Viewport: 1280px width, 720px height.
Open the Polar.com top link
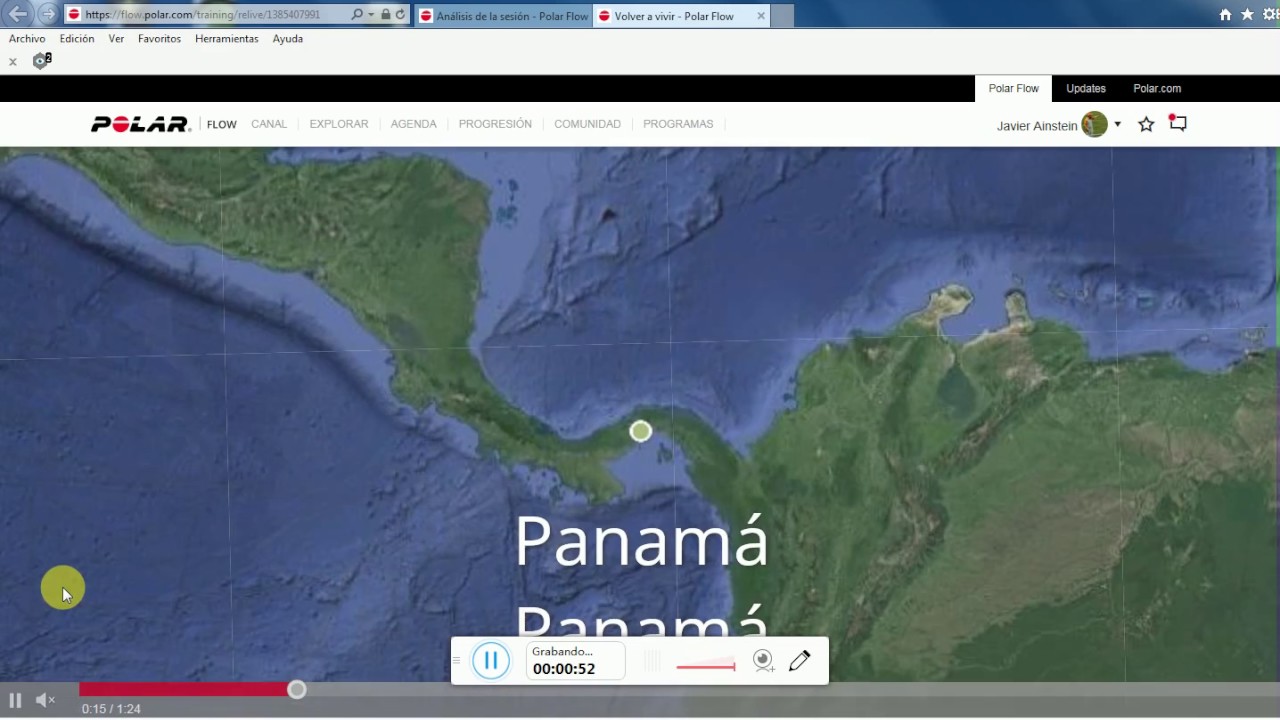pos(1157,88)
